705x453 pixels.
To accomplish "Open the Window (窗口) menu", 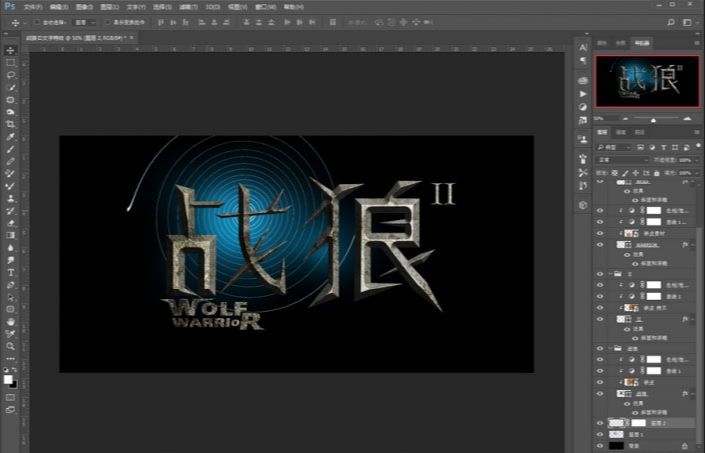I will (x=264, y=7).
